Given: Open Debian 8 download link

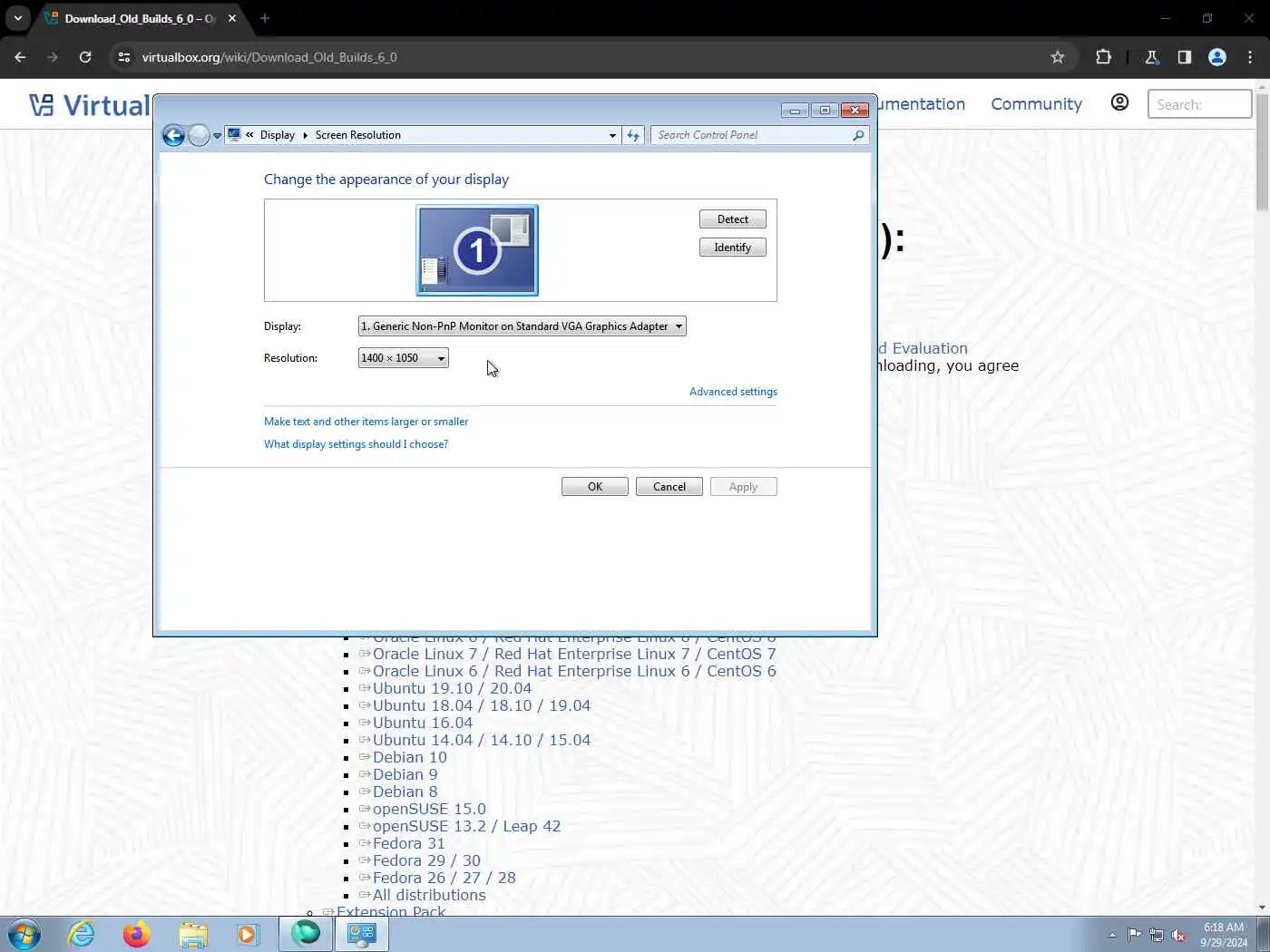Looking at the screenshot, I should click(405, 792).
